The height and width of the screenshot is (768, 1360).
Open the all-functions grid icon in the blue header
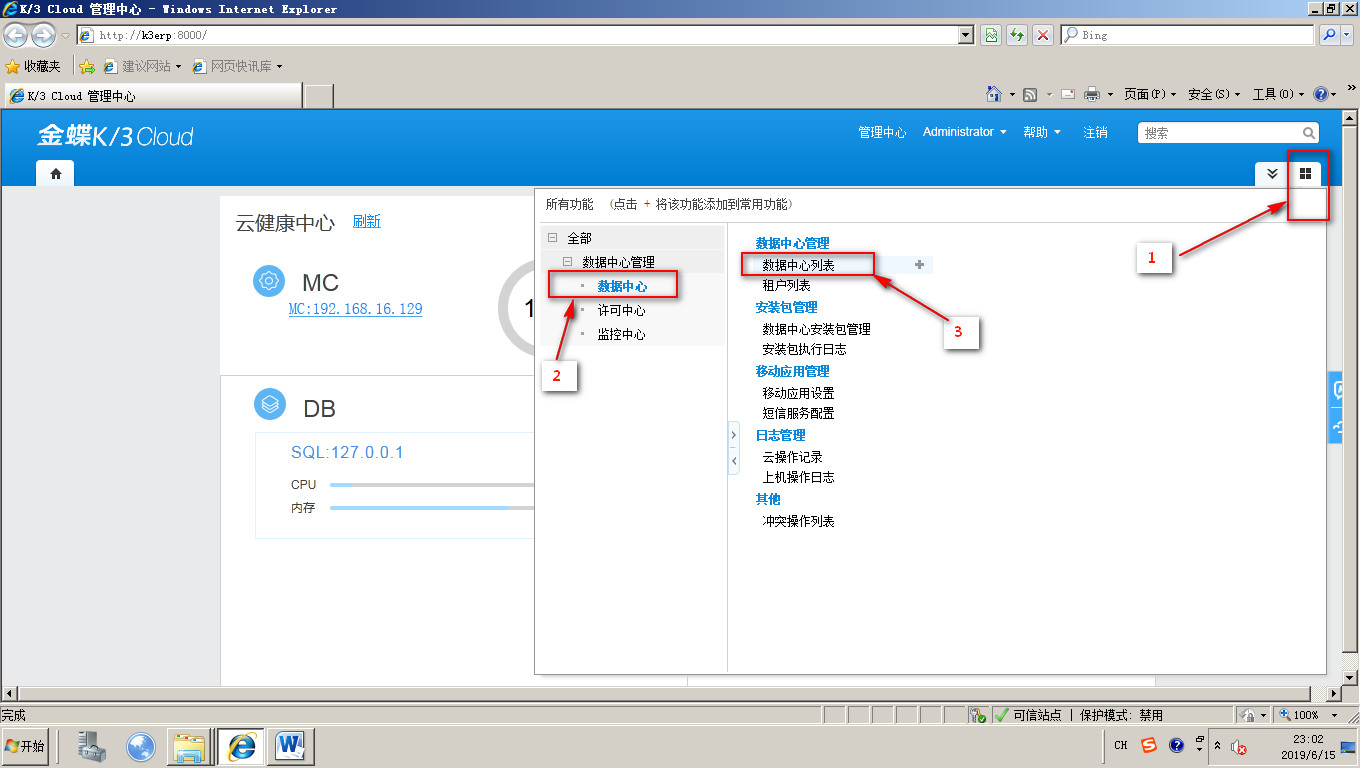tap(1305, 173)
